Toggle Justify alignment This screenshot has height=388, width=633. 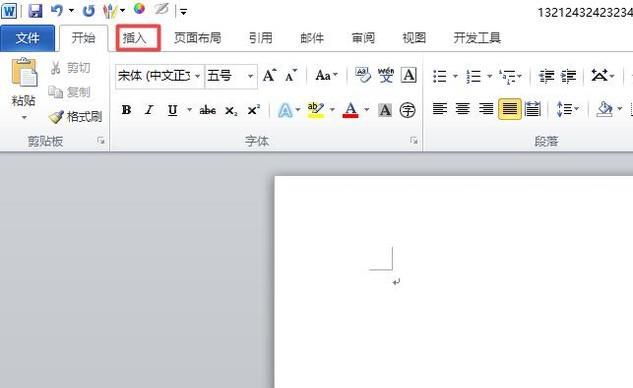509,109
